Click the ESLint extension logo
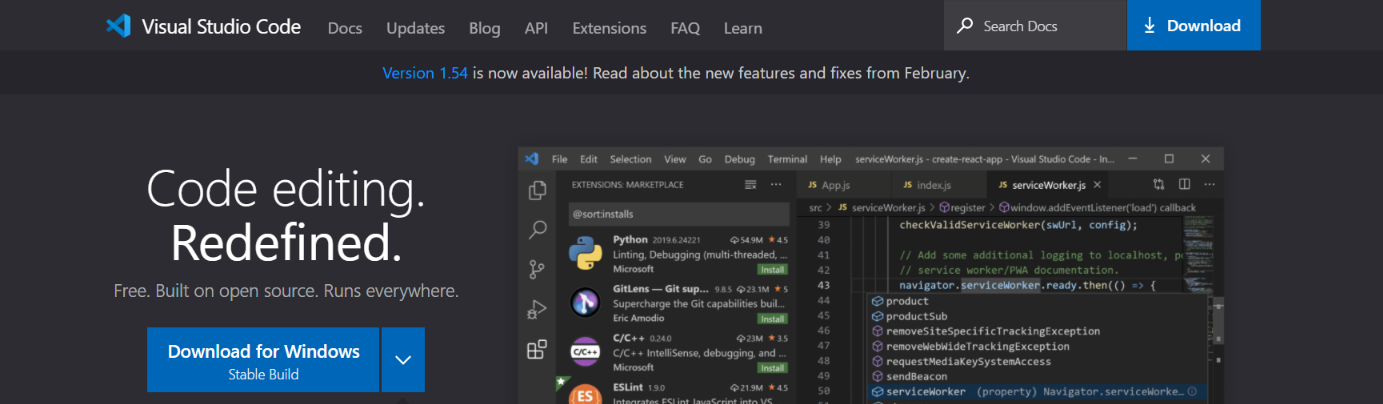The image size is (1383, 404). [585, 396]
